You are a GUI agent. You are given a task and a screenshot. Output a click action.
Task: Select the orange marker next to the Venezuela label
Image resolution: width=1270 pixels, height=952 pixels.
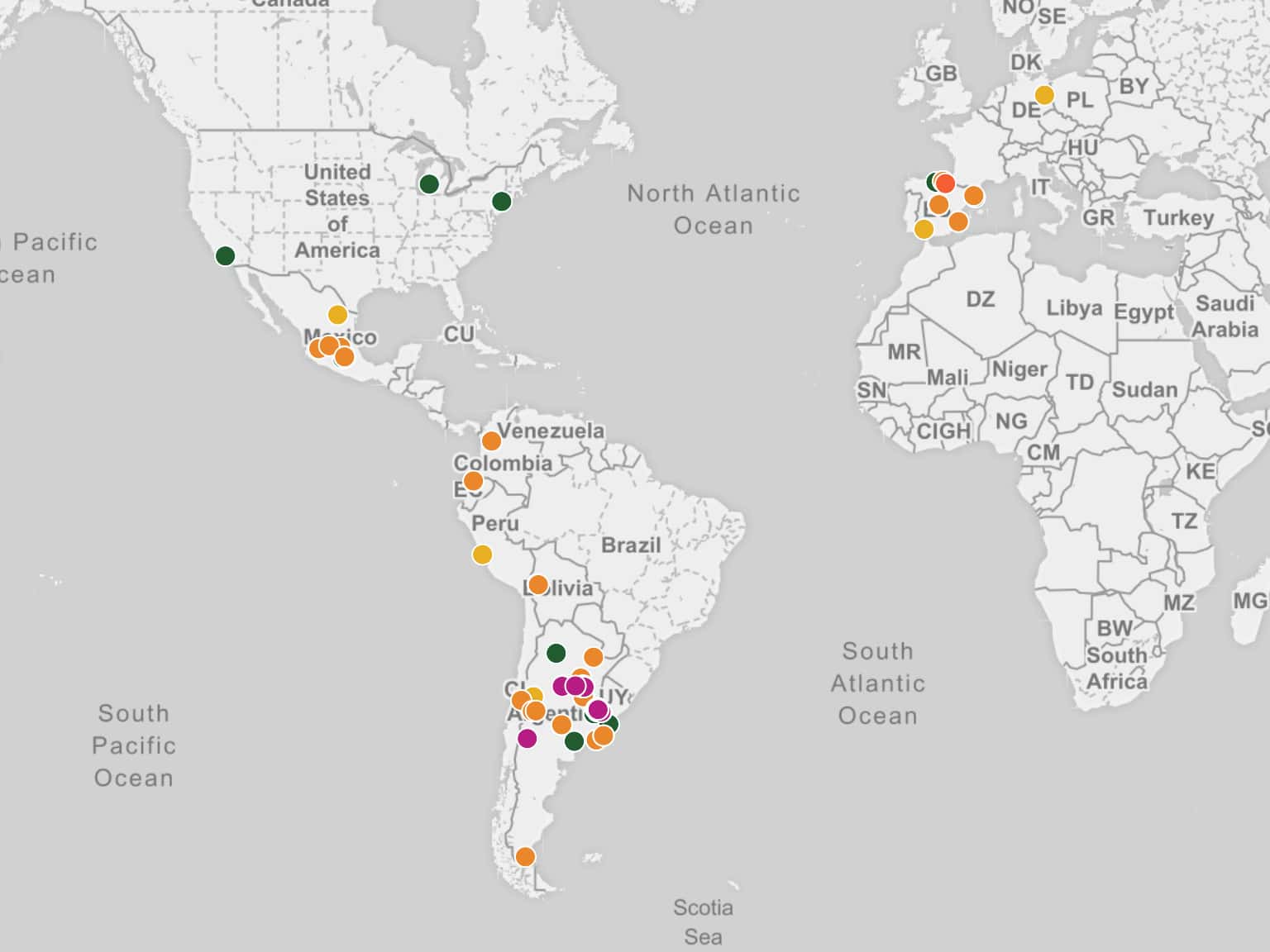pos(491,440)
